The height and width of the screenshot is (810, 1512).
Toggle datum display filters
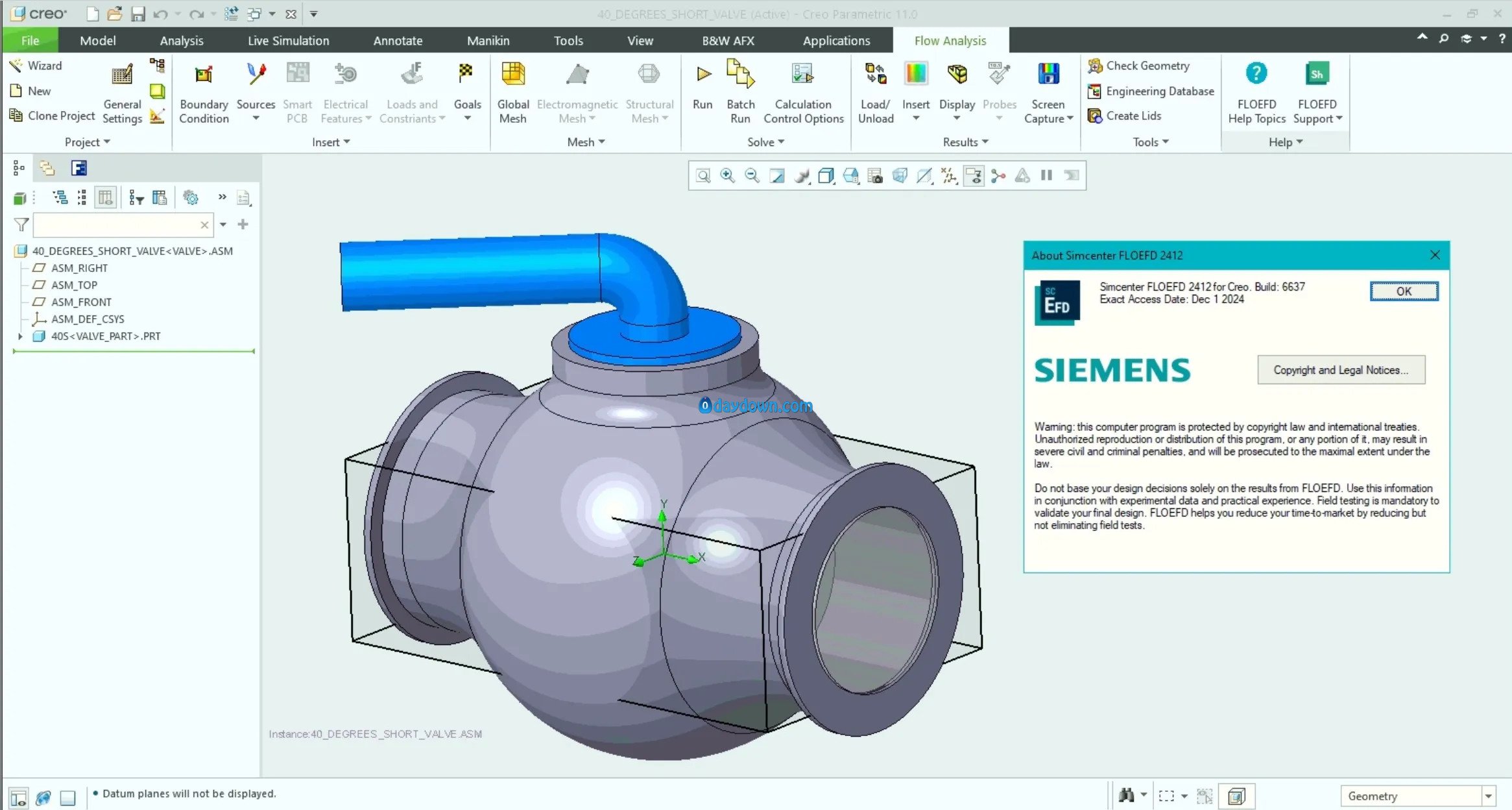pos(949,175)
